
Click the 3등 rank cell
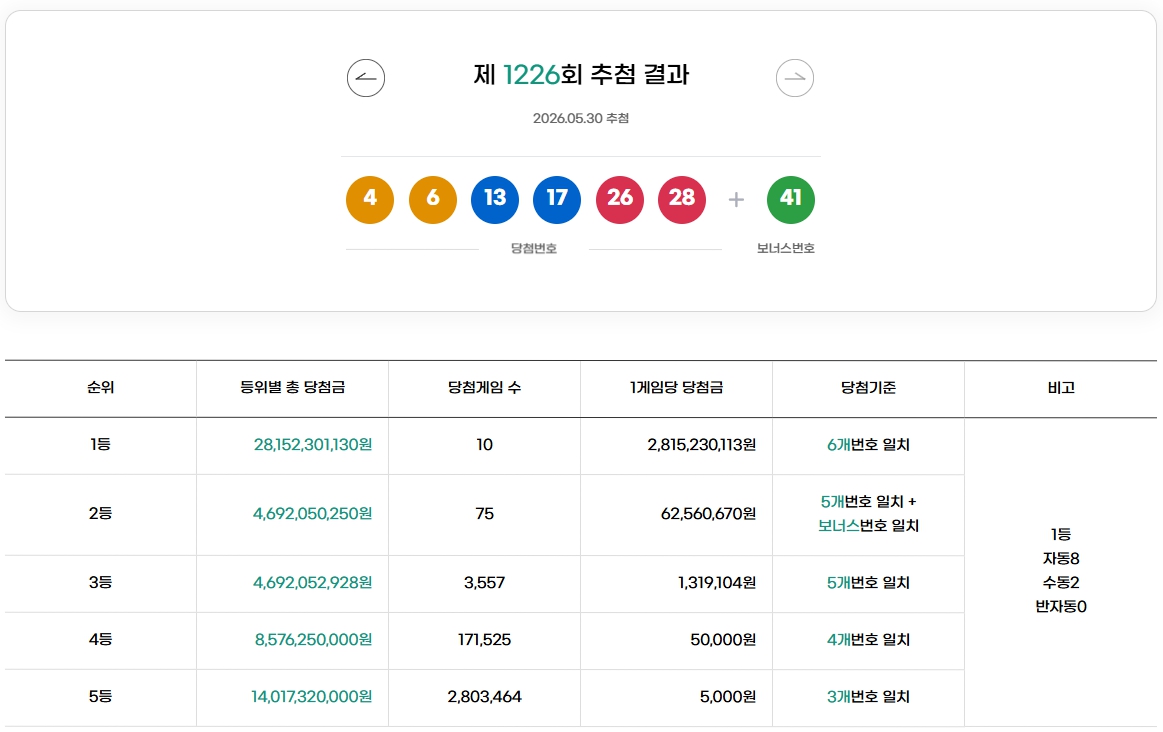tap(101, 582)
